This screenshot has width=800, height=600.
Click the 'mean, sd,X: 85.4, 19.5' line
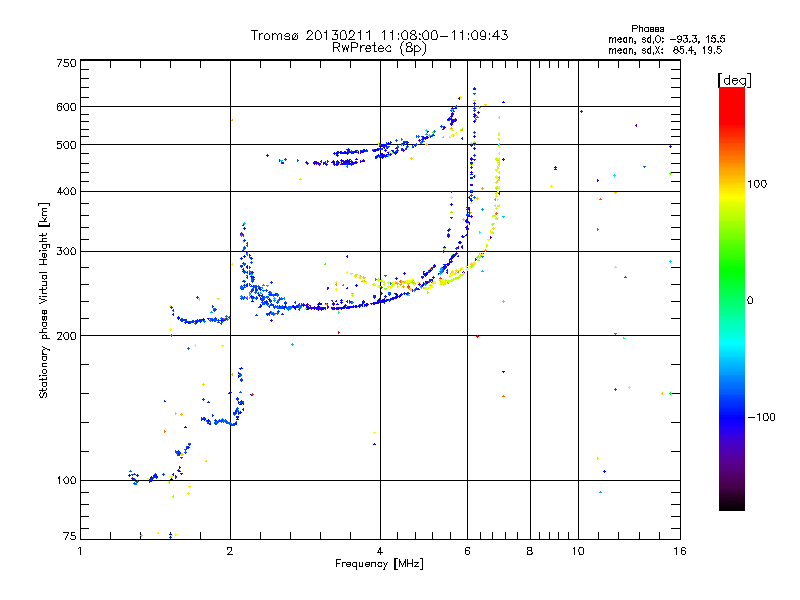[665, 50]
